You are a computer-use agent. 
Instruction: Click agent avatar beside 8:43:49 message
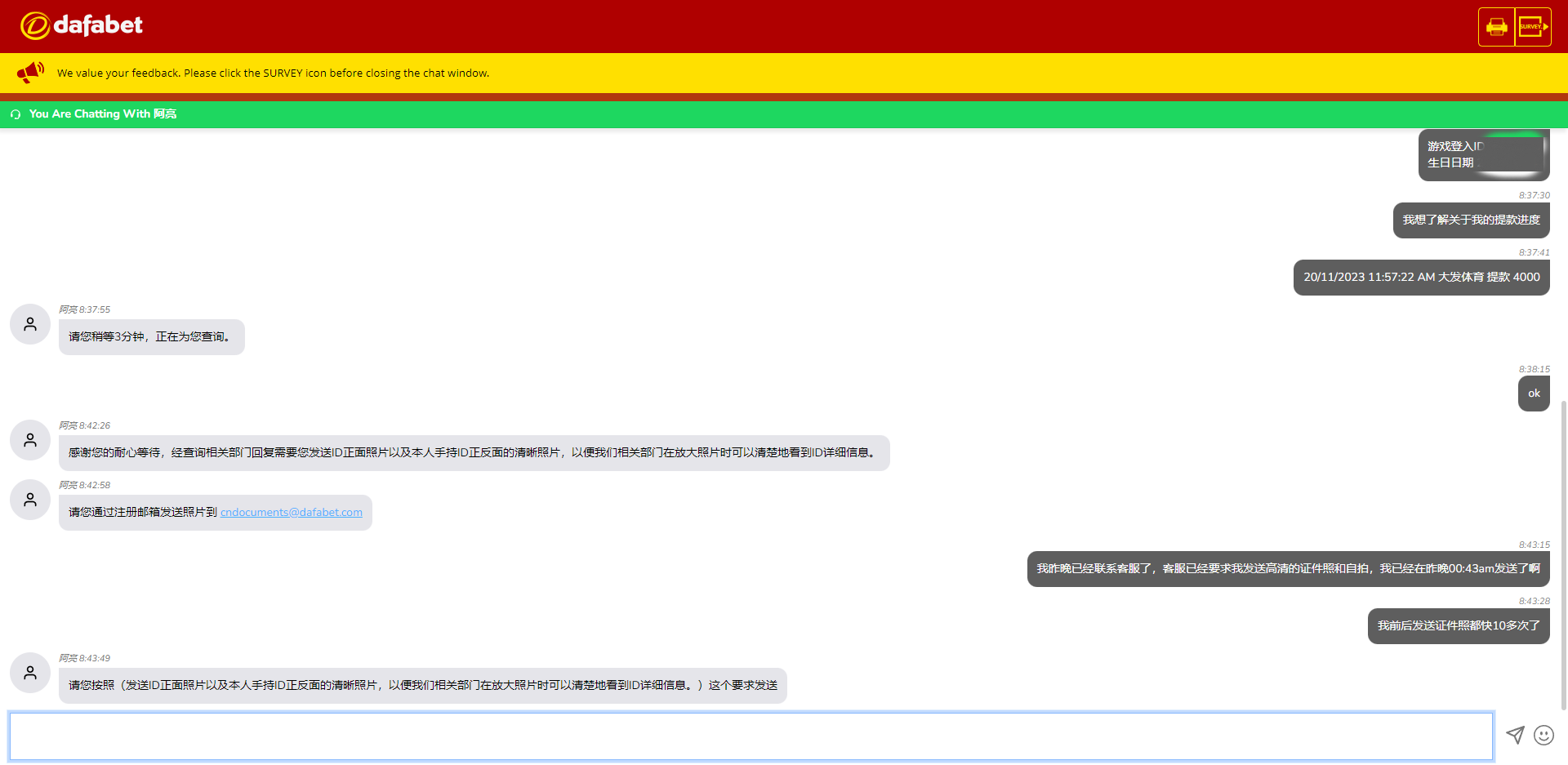[30, 673]
